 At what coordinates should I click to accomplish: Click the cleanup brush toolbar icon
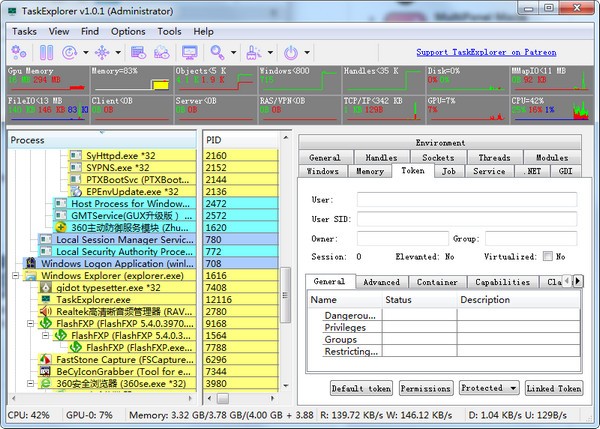coord(254,52)
